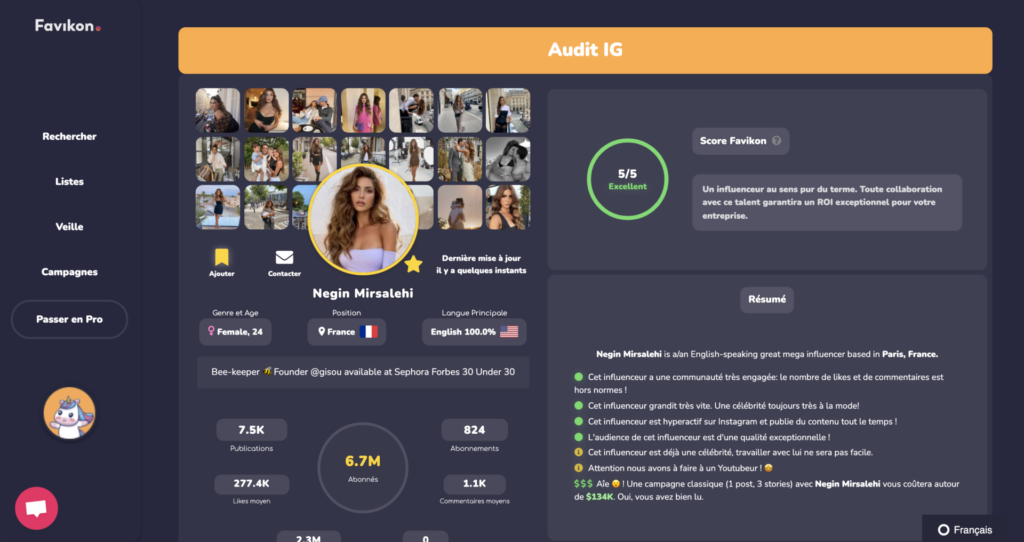Open the pink dress photo thumbnail
The image size is (1024, 542).
click(363, 110)
